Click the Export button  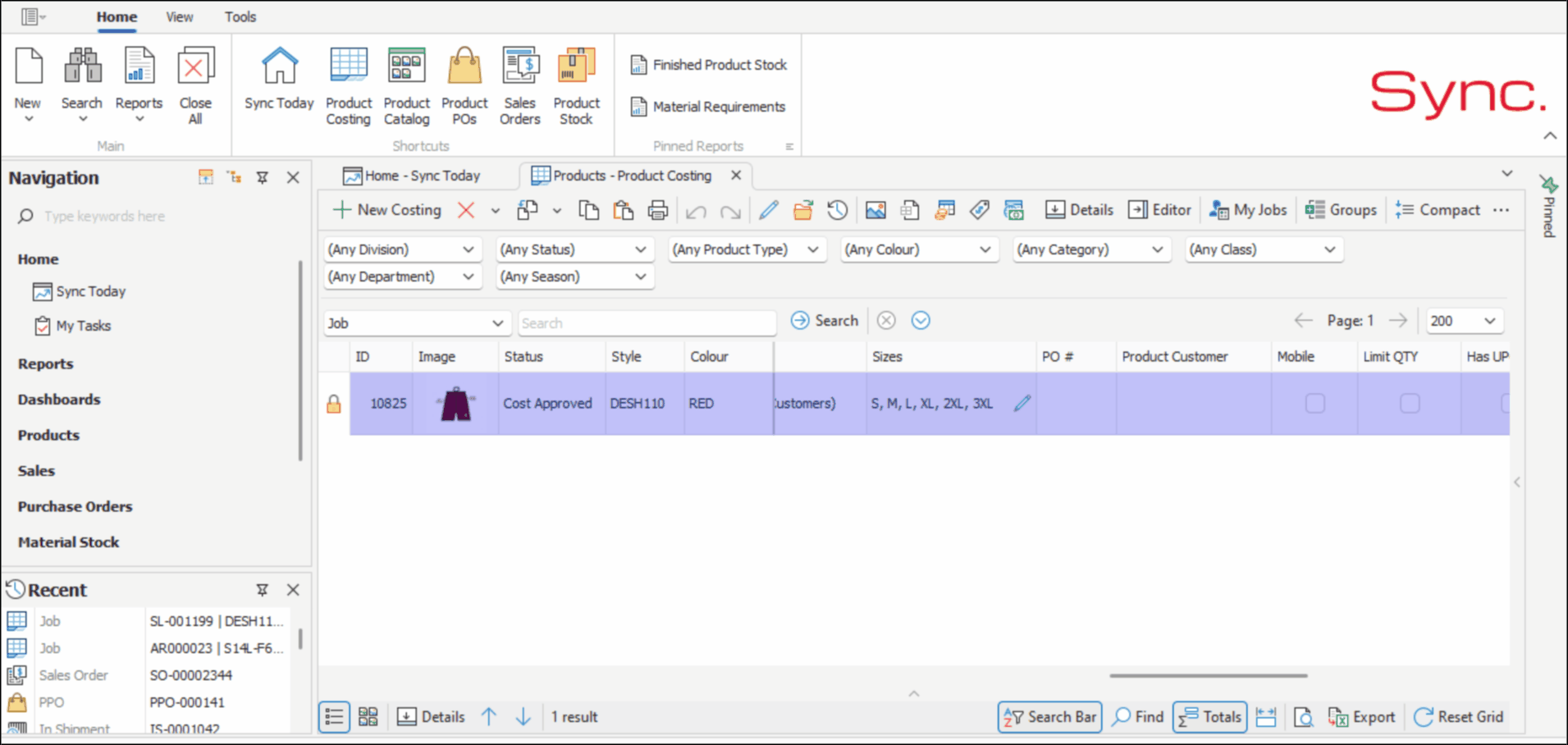tap(1362, 717)
